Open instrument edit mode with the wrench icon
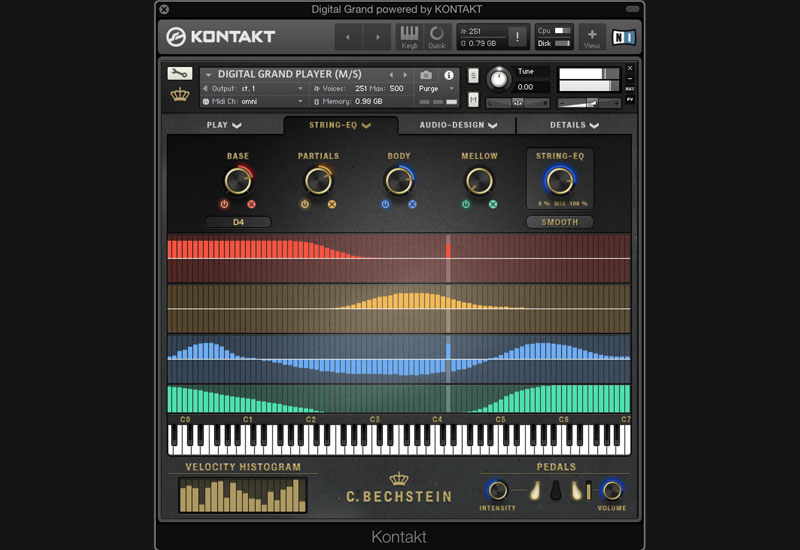 (180, 73)
